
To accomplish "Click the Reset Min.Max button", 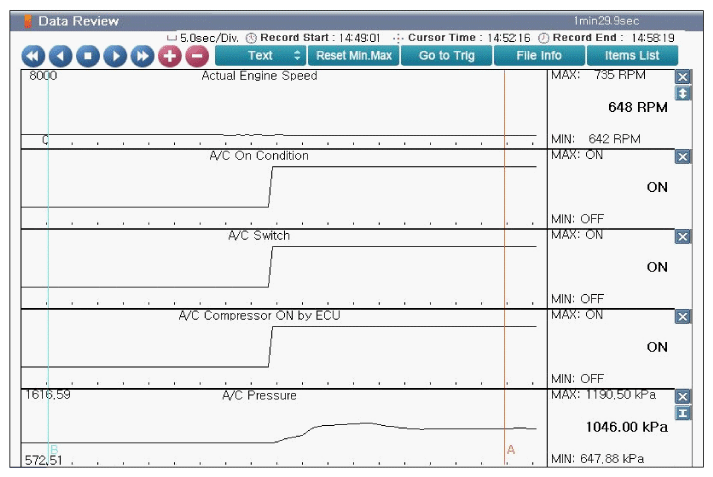I will pyautogui.click(x=352, y=56).
